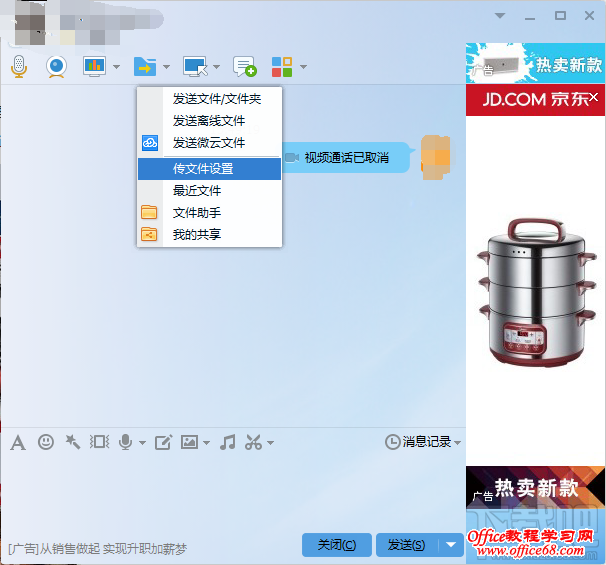Take a screenshot with scissors icon
The width and height of the screenshot is (606, 565).
point(254,442)
